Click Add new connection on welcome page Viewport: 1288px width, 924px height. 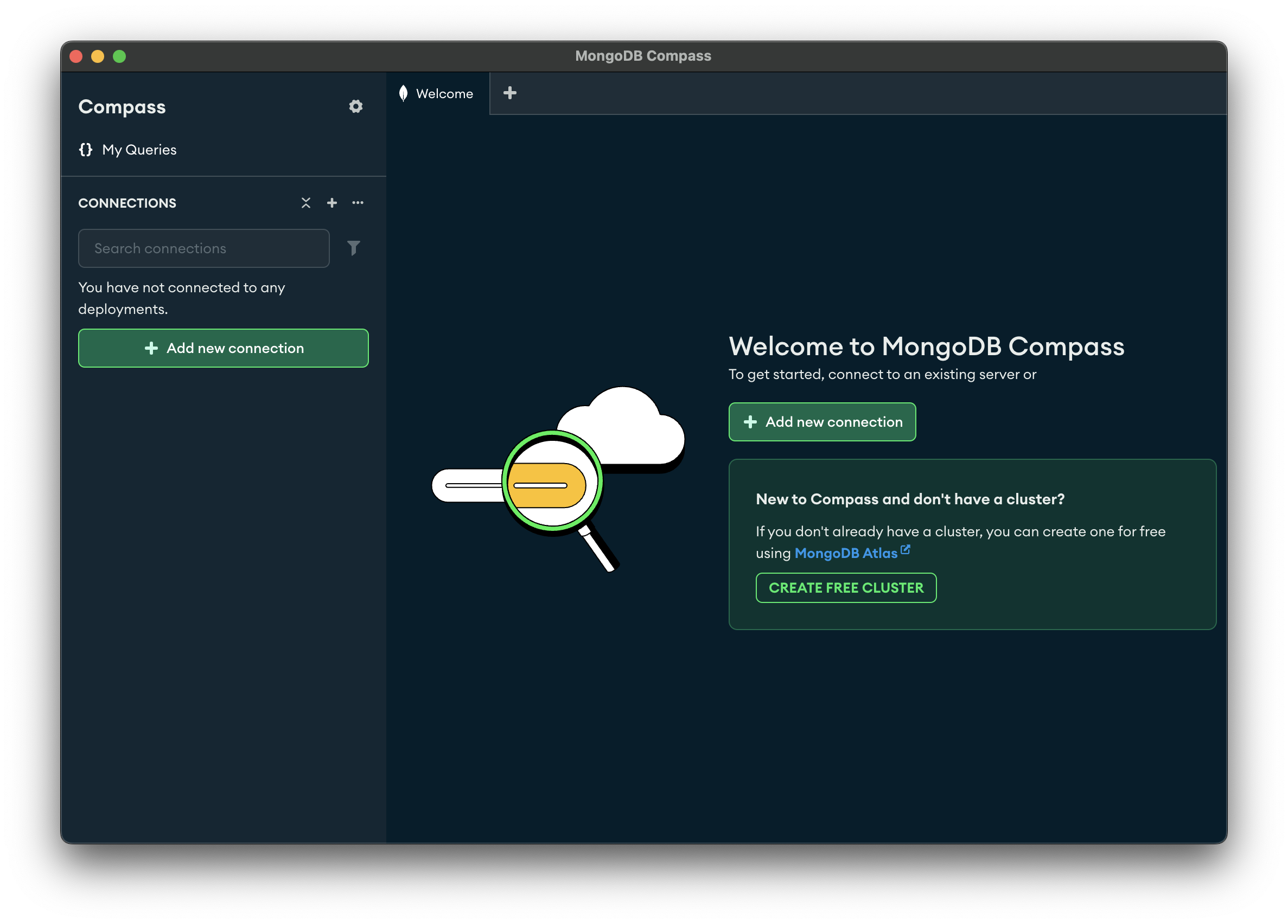[x=822, y=422]
